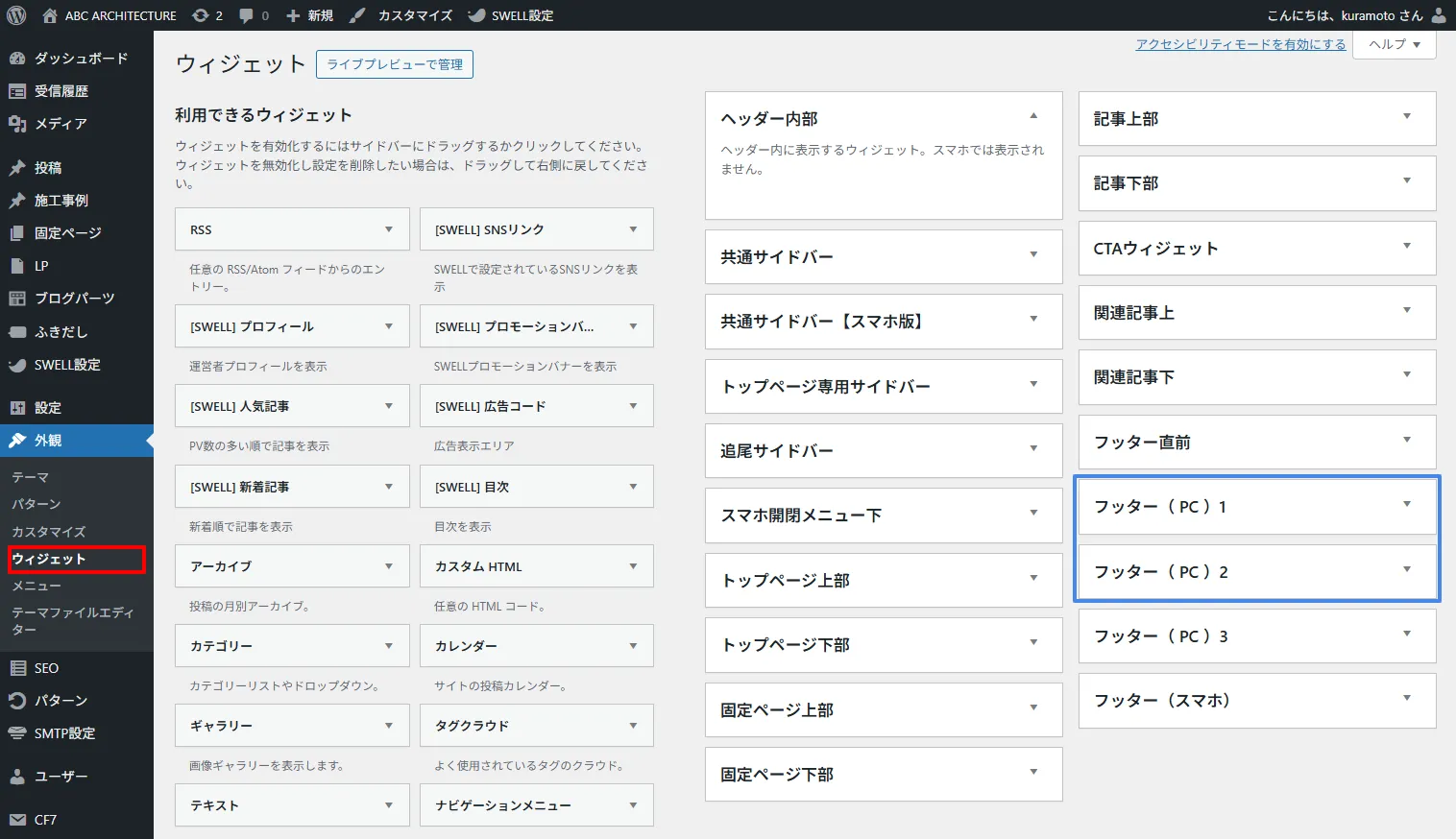Click the SMTP設定 icon in sidebar
This screenshot has width=1456, height=839.
(x=17, y=733)
